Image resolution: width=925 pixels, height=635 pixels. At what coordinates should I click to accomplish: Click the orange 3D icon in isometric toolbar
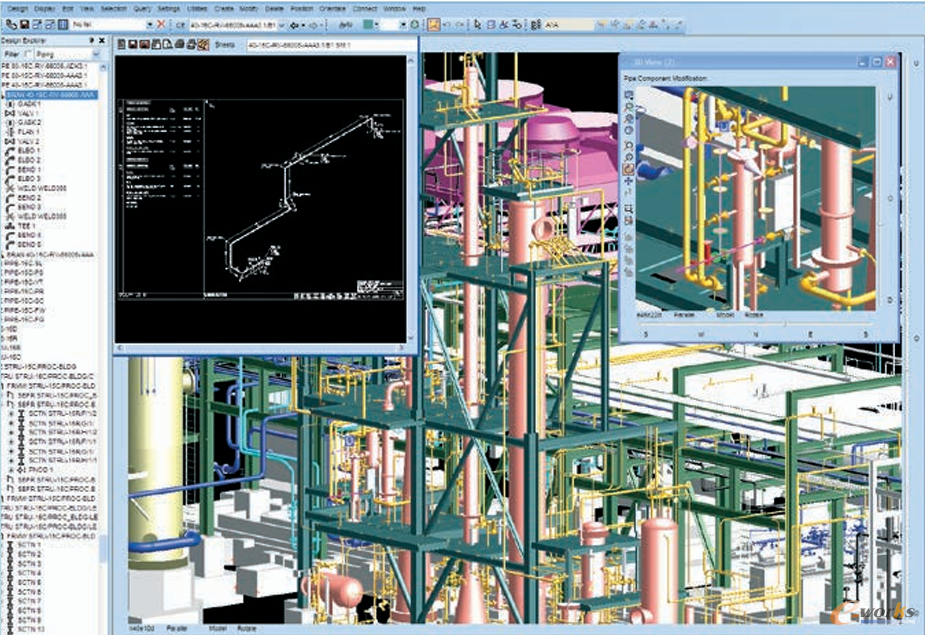(204, 45)
